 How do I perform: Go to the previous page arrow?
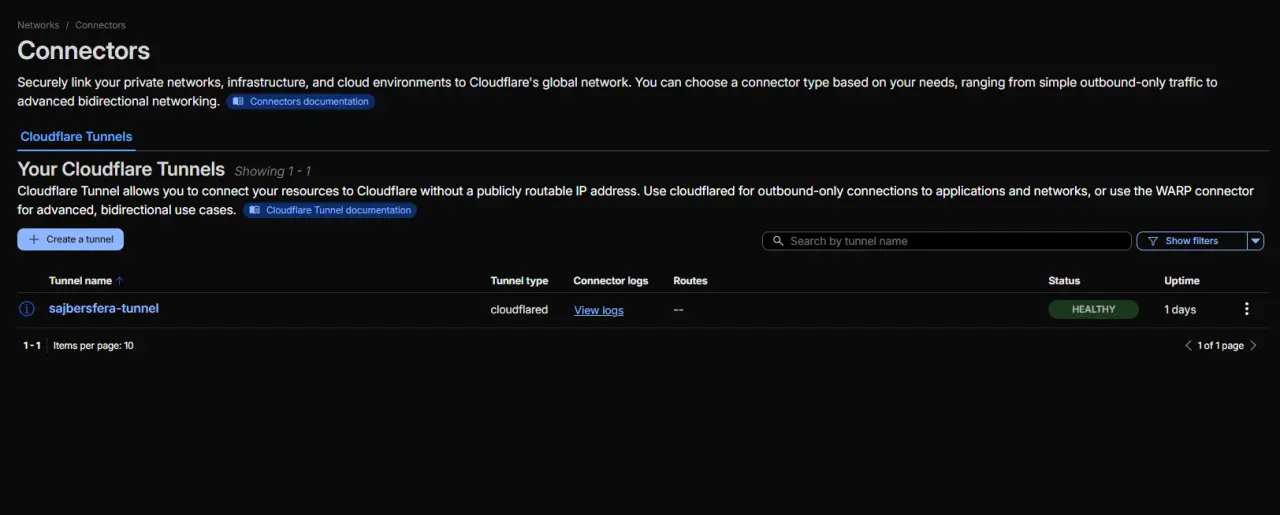coord(1188,345)
